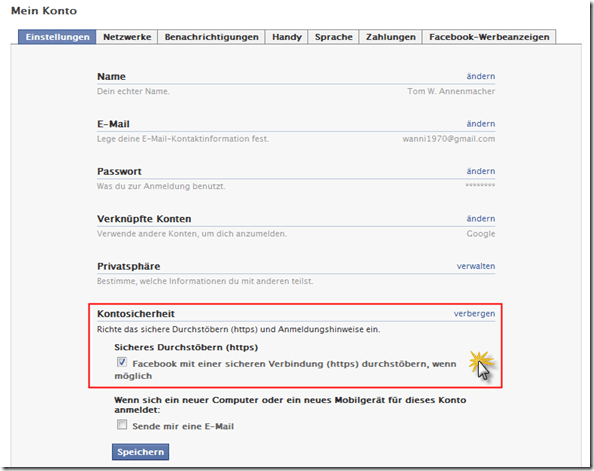
Task: Click the name Tom W. Annenmacher
Action: click(x=451, y=91)
